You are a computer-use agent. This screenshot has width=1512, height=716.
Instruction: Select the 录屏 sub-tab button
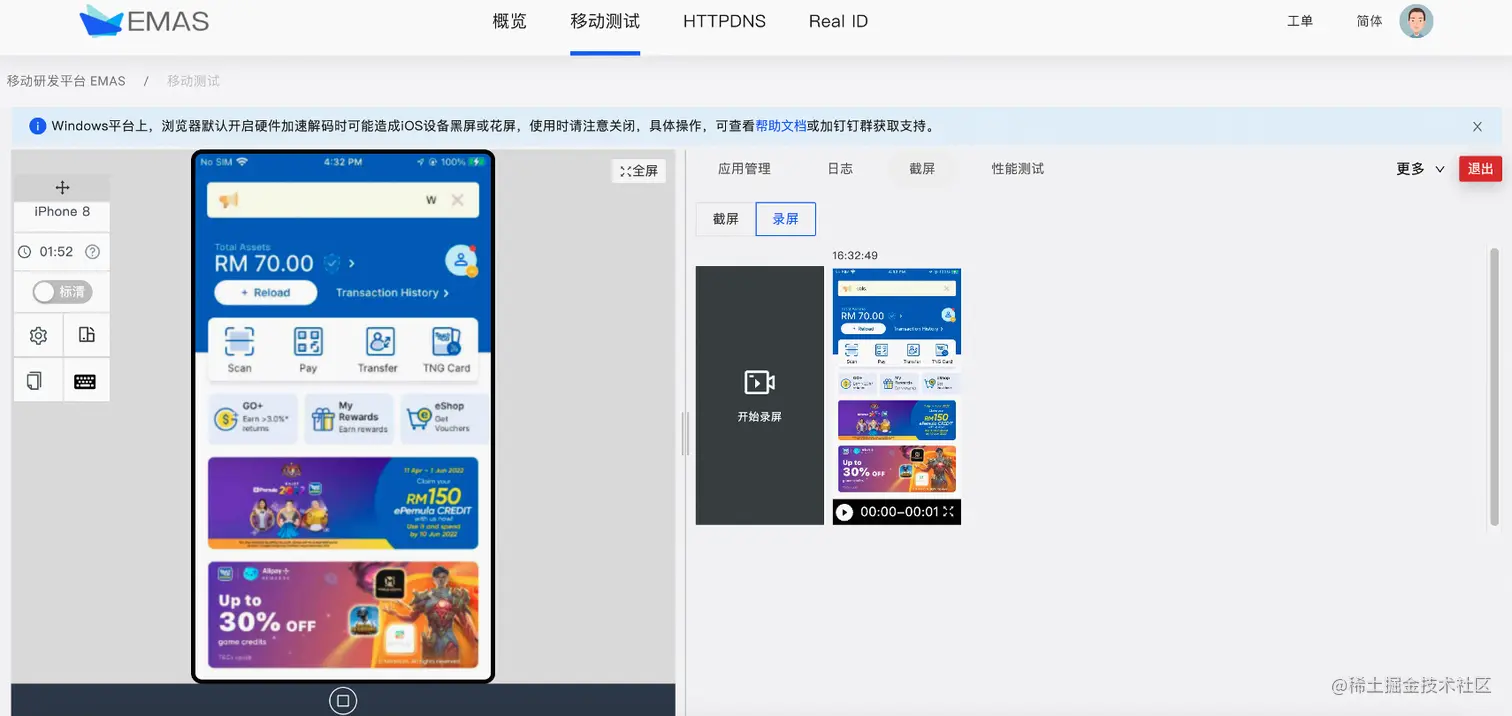(x=786, y=219)
